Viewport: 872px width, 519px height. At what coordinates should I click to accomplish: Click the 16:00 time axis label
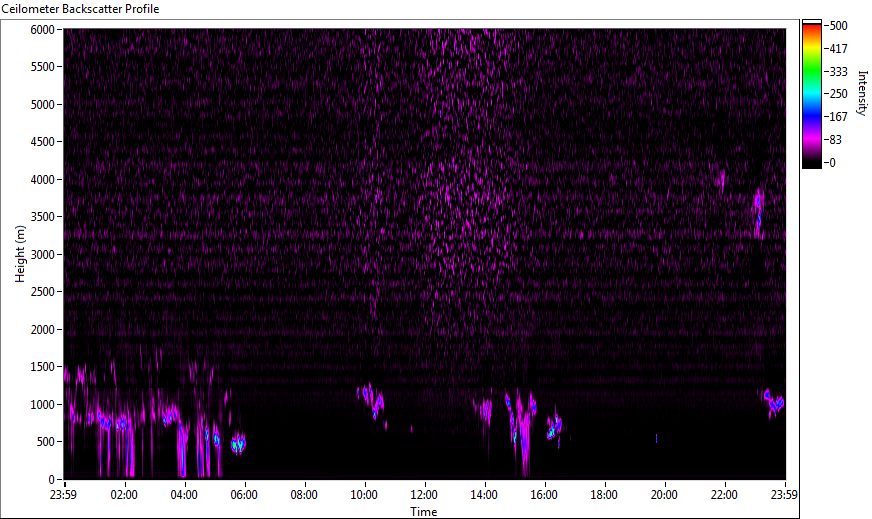pyautogui.click(x=544, y=495)
